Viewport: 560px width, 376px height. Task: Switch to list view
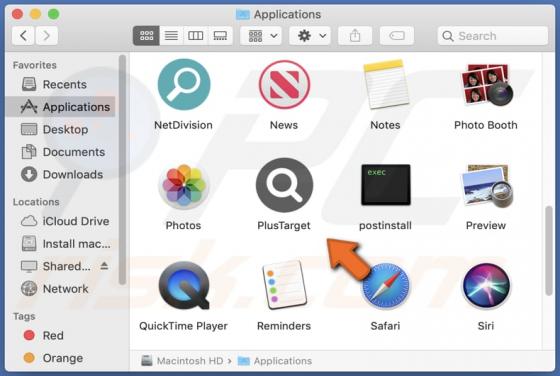pyautogui.click(x=171, y=36)
